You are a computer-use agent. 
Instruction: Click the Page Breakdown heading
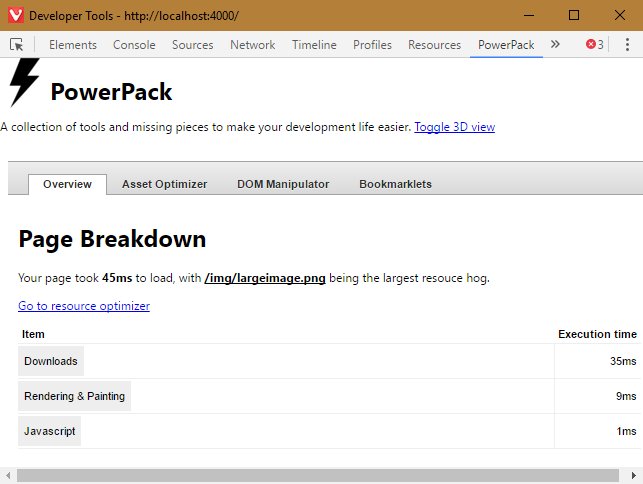[112, 239]
